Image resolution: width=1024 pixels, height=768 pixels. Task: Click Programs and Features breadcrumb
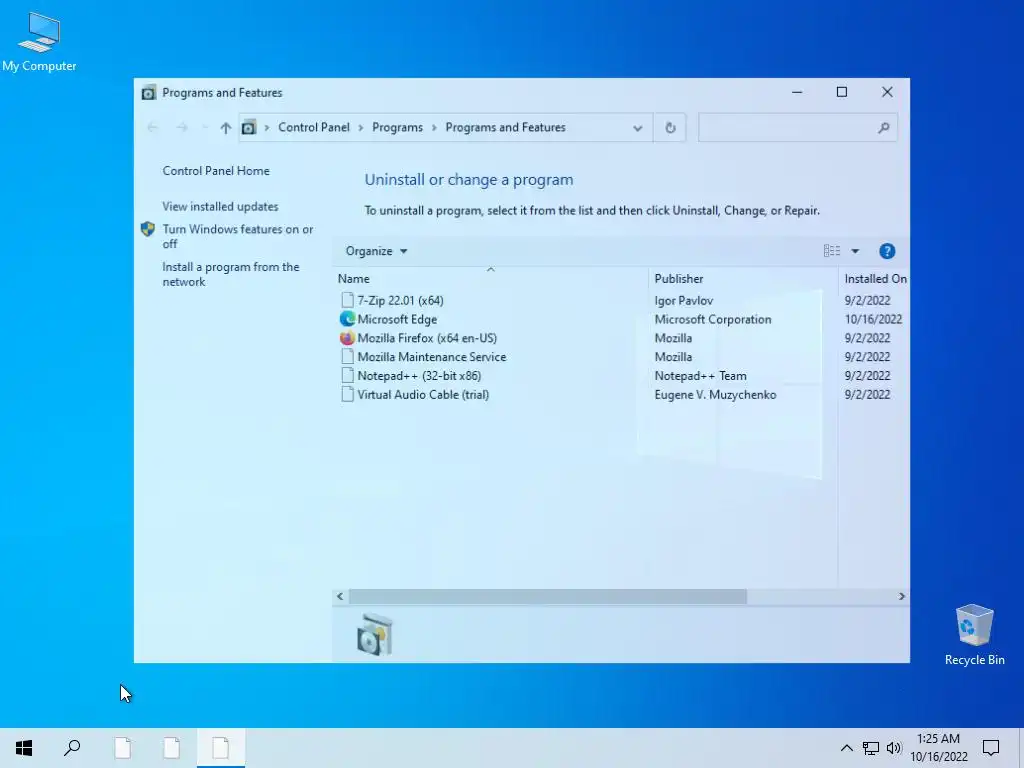click(x=505, y=127)
